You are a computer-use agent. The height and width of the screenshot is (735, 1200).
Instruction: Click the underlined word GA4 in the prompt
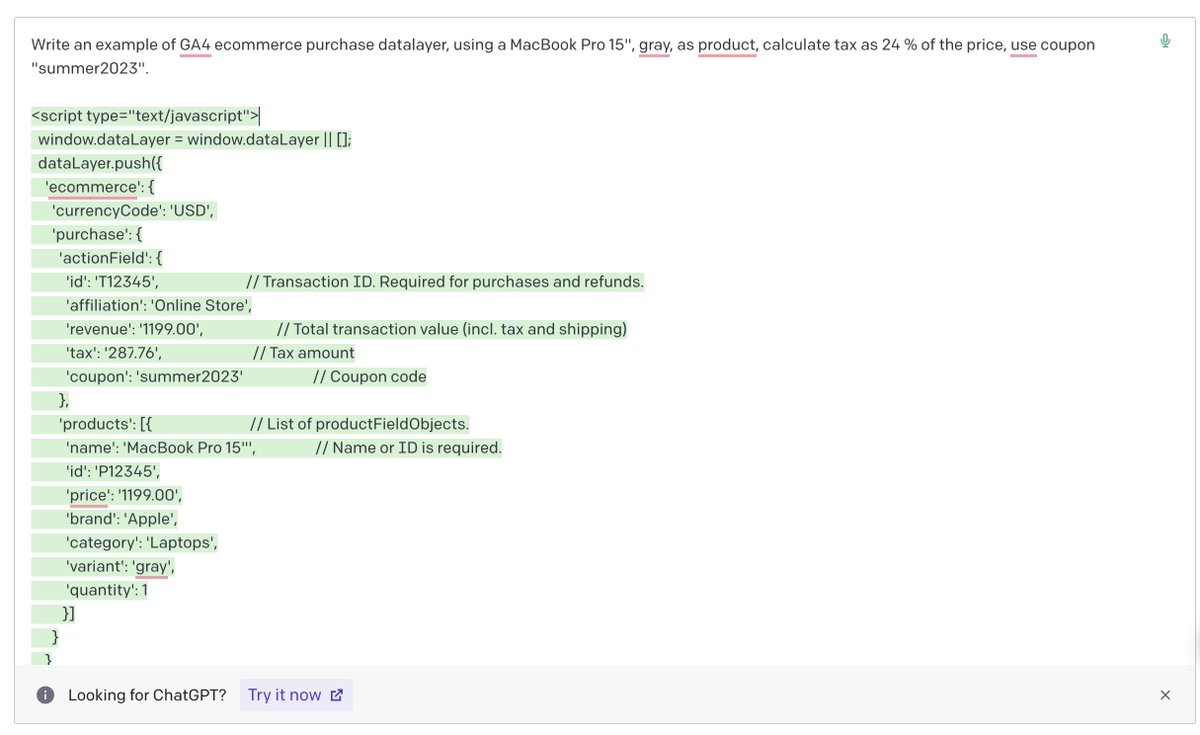pyautogui.click(x=195, y=45)
